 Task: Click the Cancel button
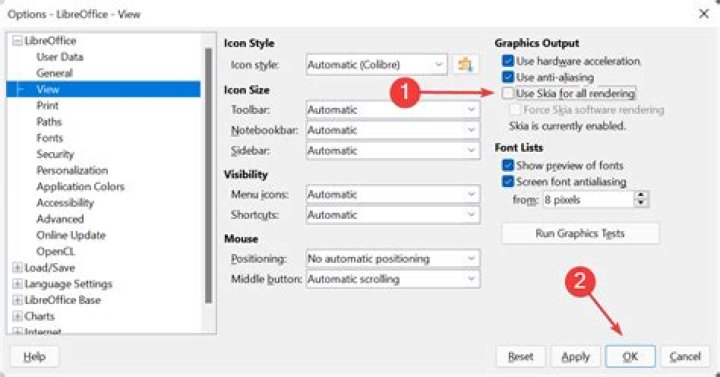pyautogui.click(x=685, y=356)
